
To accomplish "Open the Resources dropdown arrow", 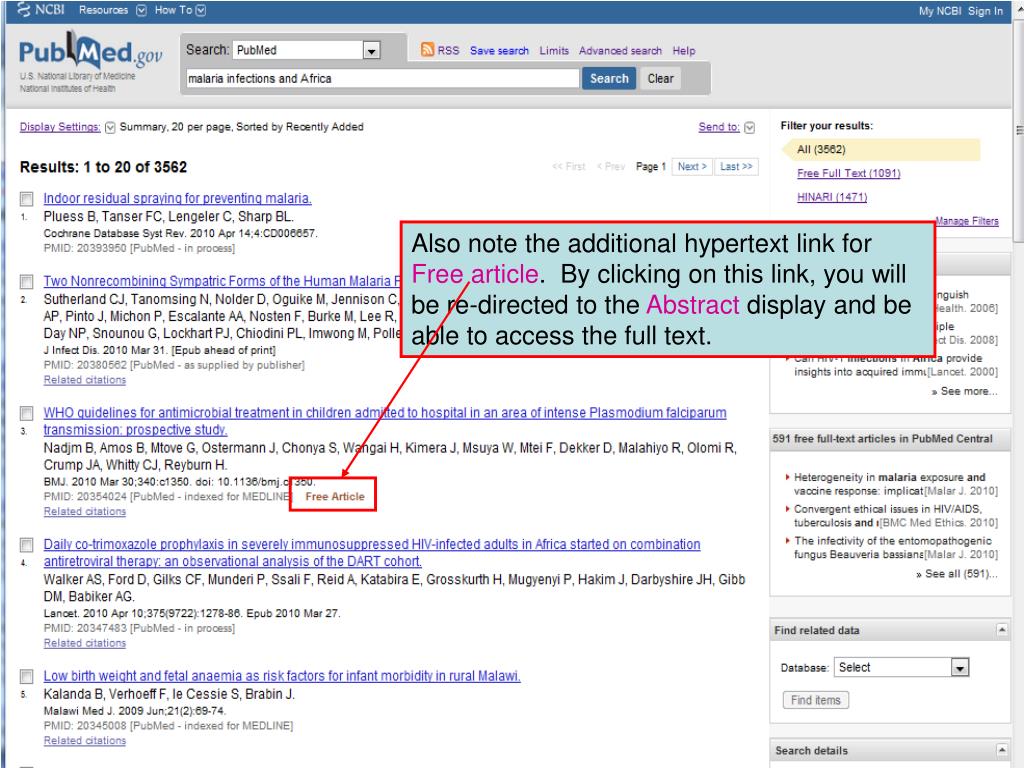I will (141, 10).
